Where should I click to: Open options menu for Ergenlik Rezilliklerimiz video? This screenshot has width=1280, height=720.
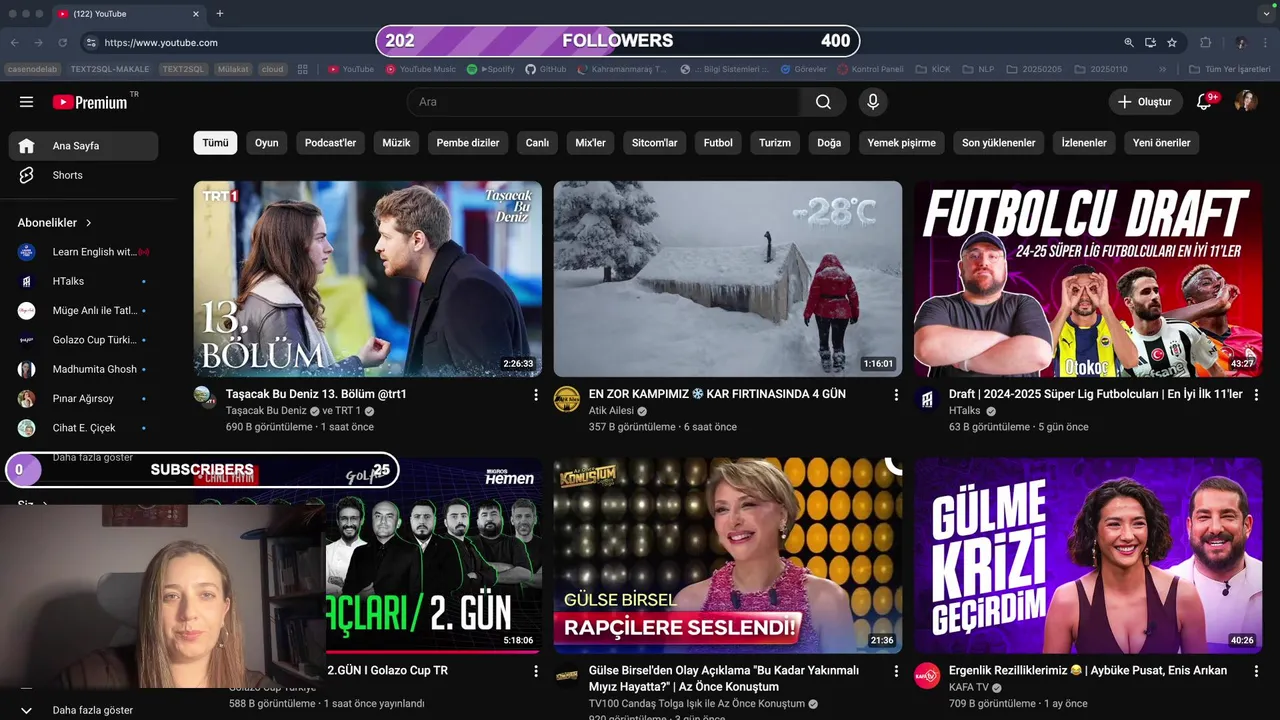pos(1257,671)
